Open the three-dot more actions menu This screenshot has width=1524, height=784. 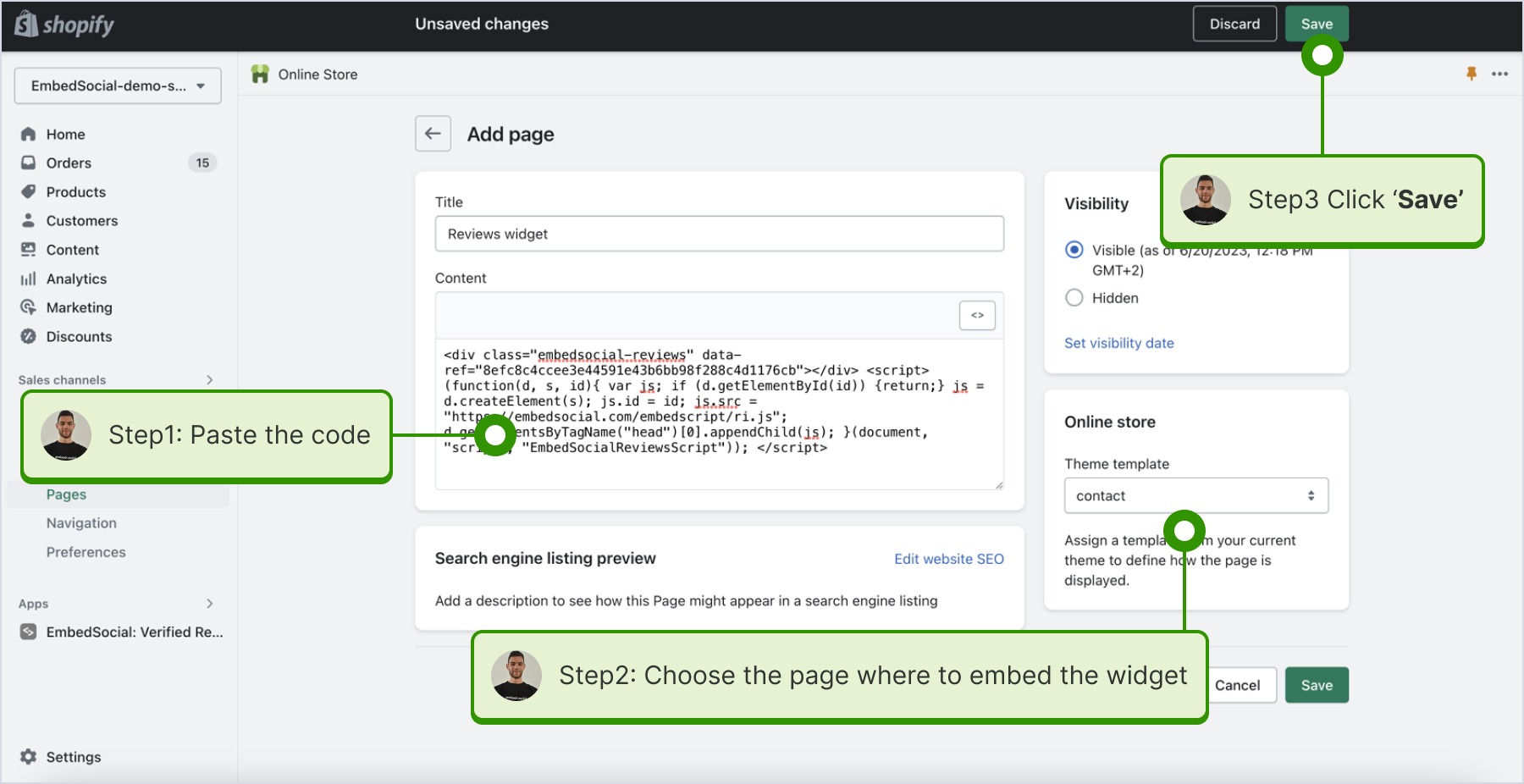click(1499, 74)
